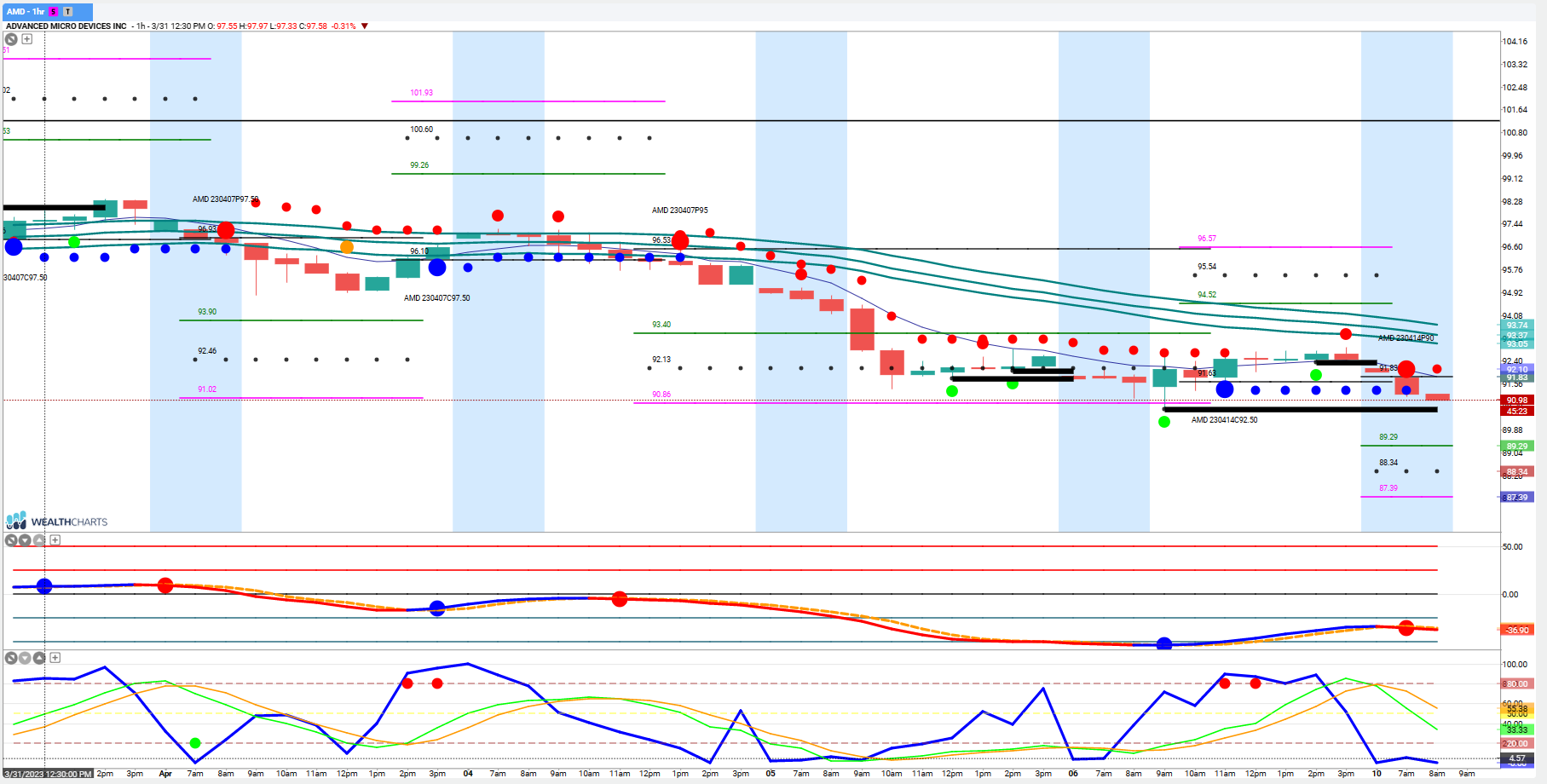Move bottom stochastic pane up with arrow
This screenshot has width=1547, height=784.
[x=39, y=658]
